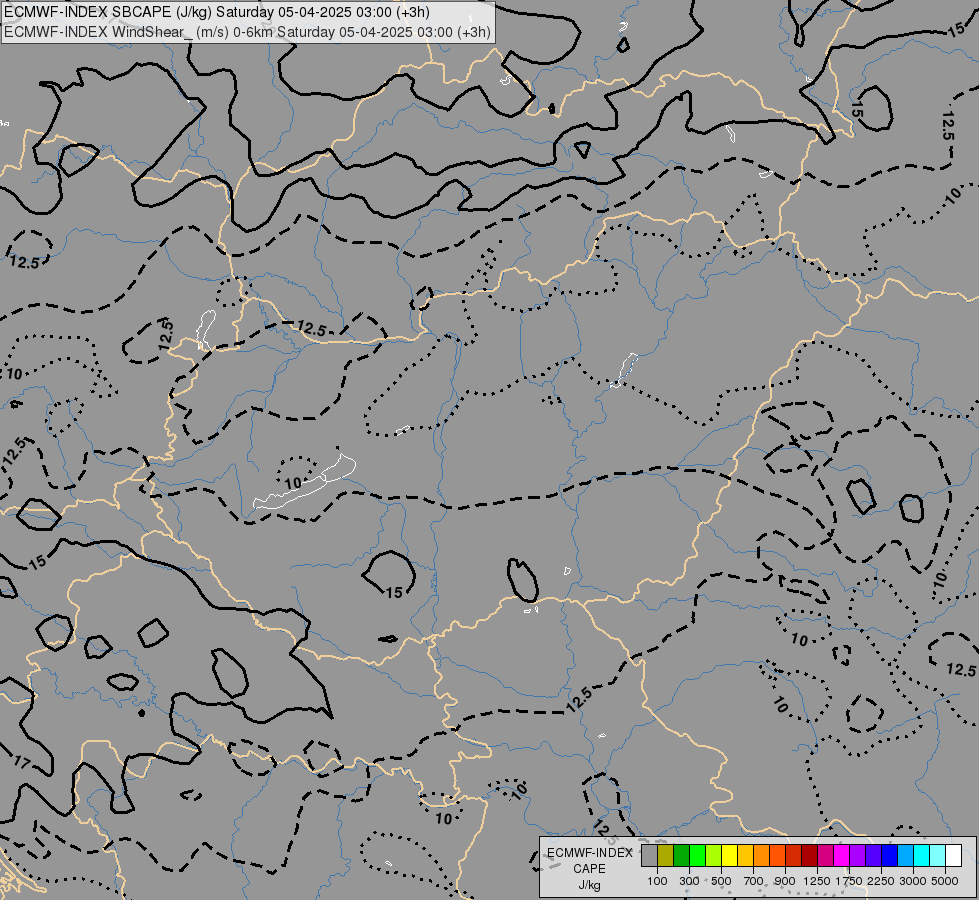Click the 100 value under legend

pyautogui.click(x=657, y=881)
